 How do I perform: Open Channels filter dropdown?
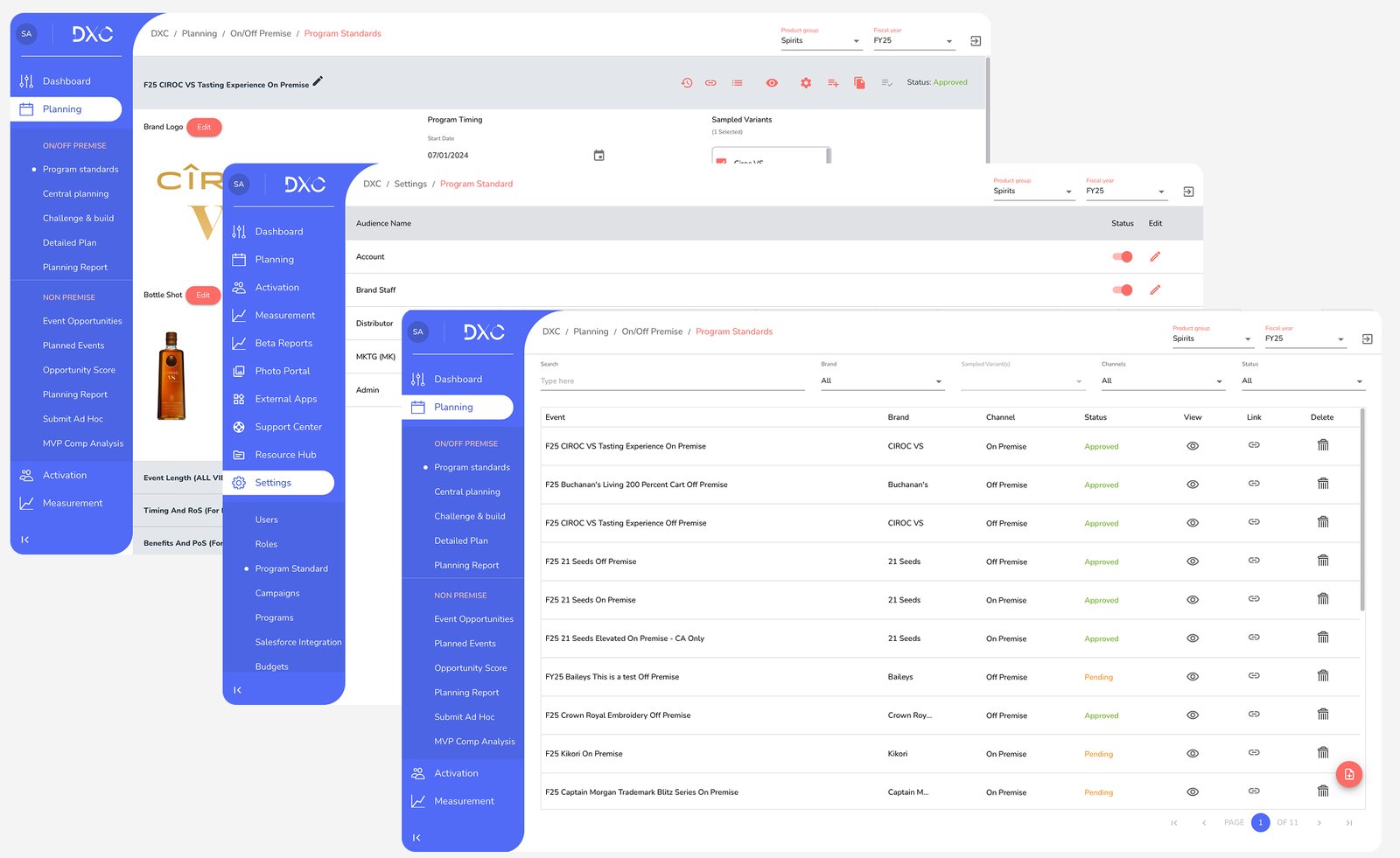click(x=1163, y=381)
